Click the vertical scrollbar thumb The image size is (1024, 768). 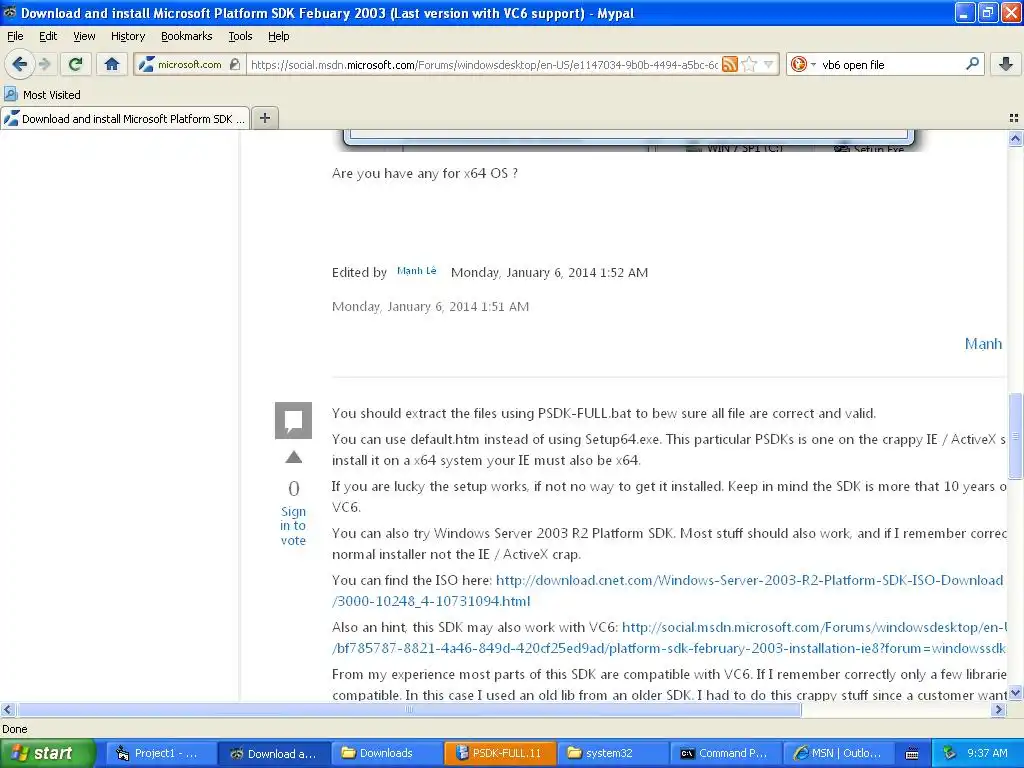tap(1015, 436)
